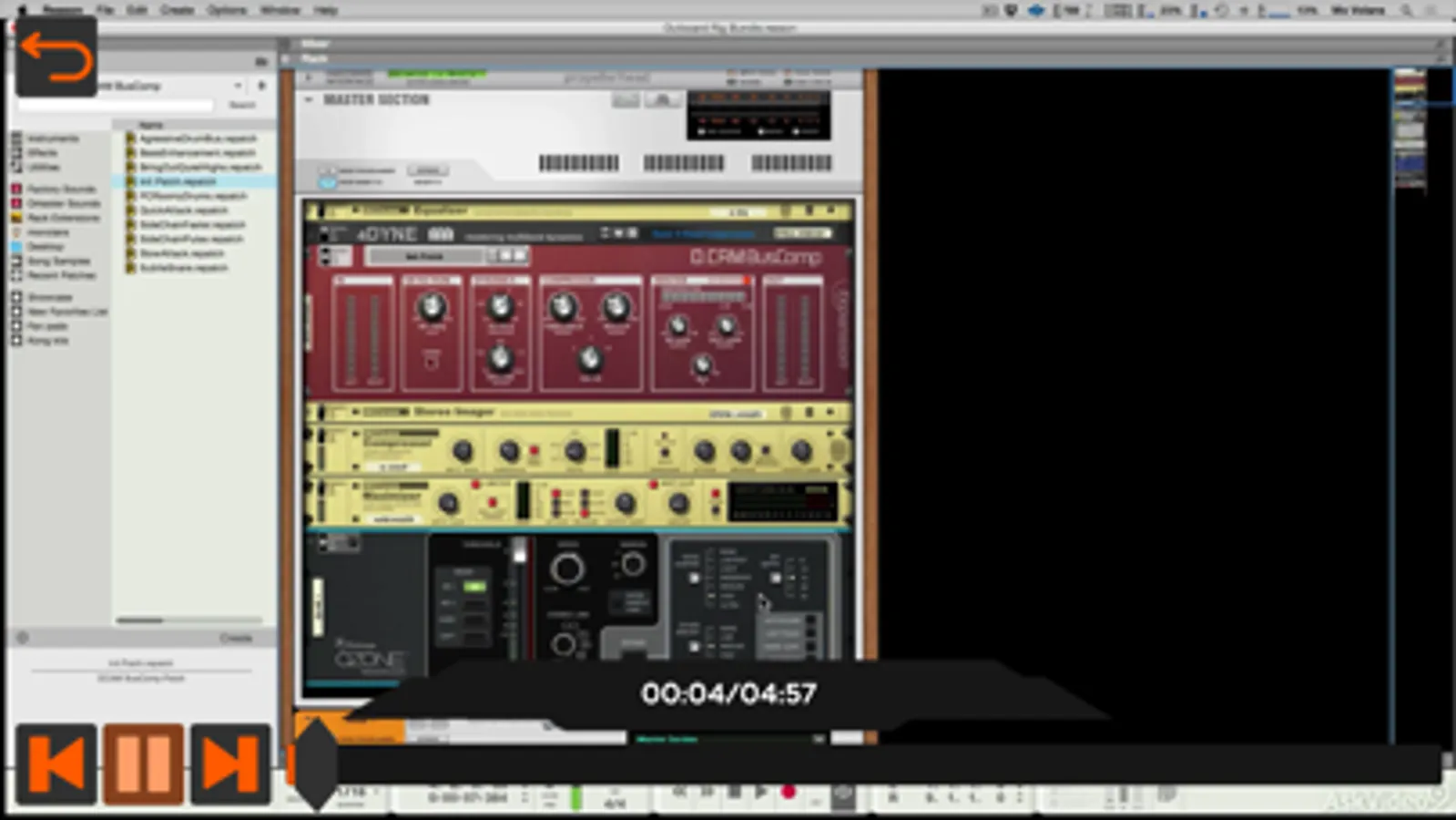The image size is (1456, 820).
Task: Toggle red LED button on Compressor device
Action: point(534,451)
